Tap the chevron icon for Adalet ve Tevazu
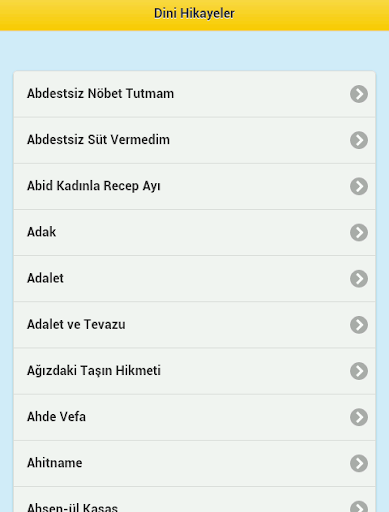 pos(359,325)
